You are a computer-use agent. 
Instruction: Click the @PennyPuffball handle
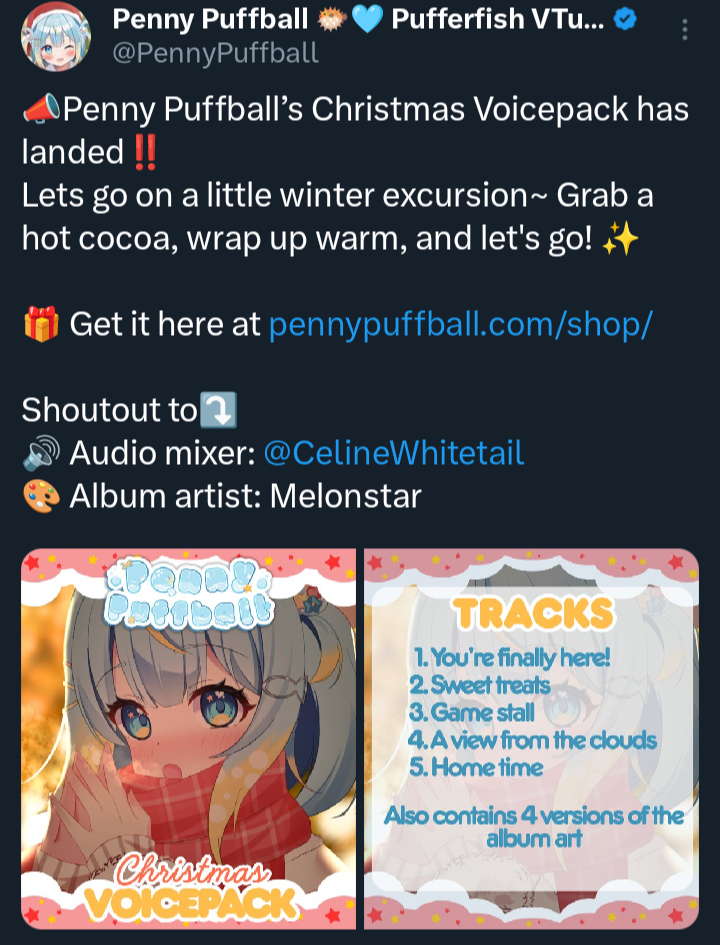point(215,53)
